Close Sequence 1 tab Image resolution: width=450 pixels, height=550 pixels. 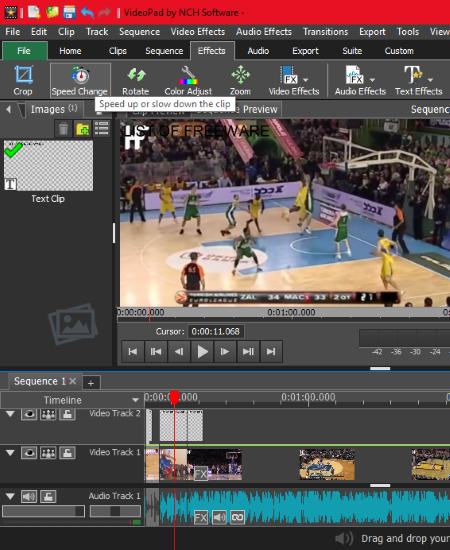[x=73, y=381]
